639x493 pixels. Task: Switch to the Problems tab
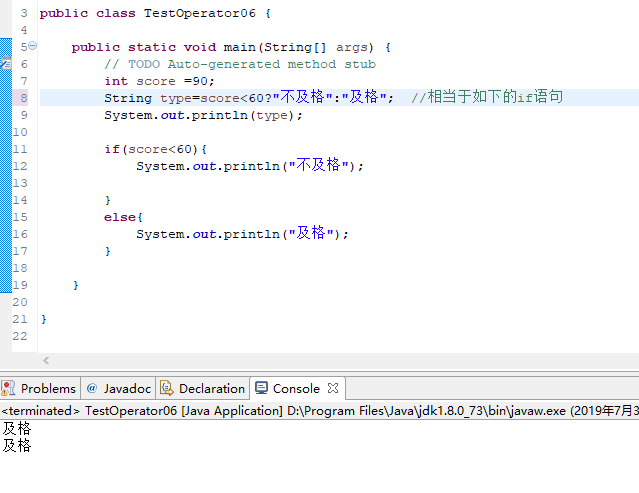click(x=40, y=389)
